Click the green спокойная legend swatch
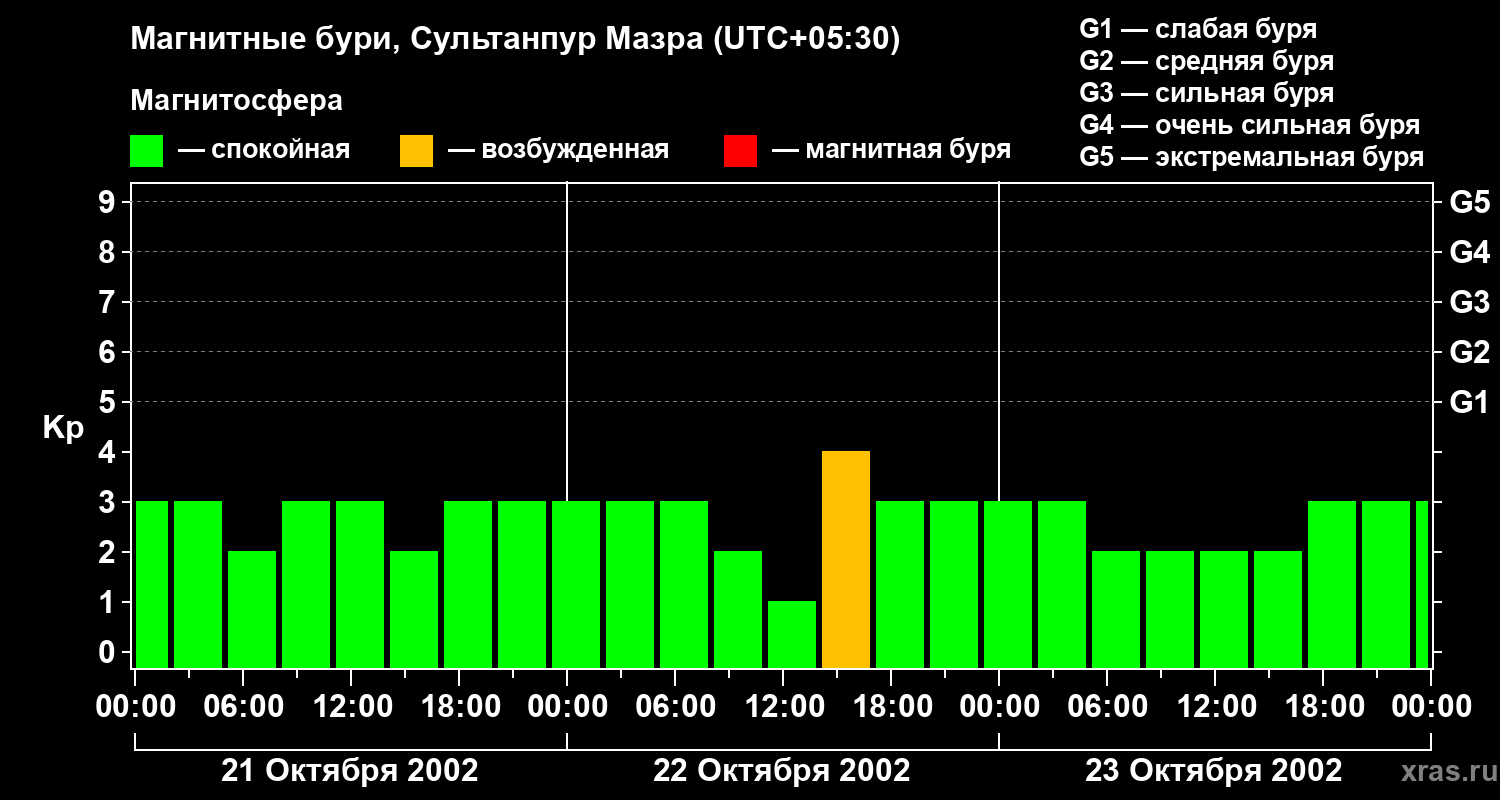Screen dimensions: 1500x800 tap(146, 151)
